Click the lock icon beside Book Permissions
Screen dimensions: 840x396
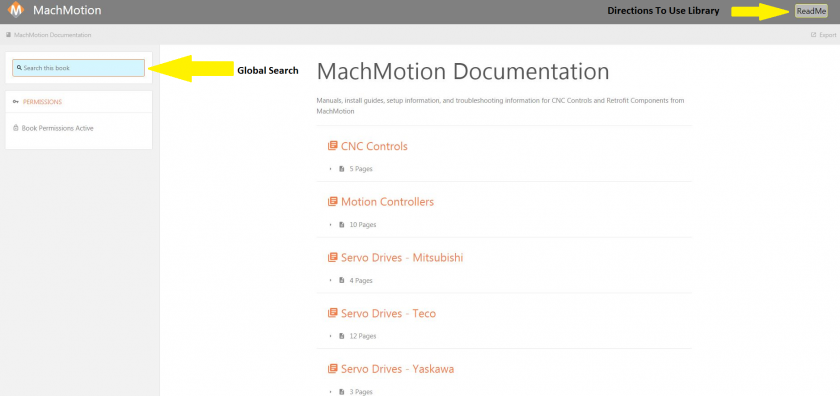coord(16,128)
